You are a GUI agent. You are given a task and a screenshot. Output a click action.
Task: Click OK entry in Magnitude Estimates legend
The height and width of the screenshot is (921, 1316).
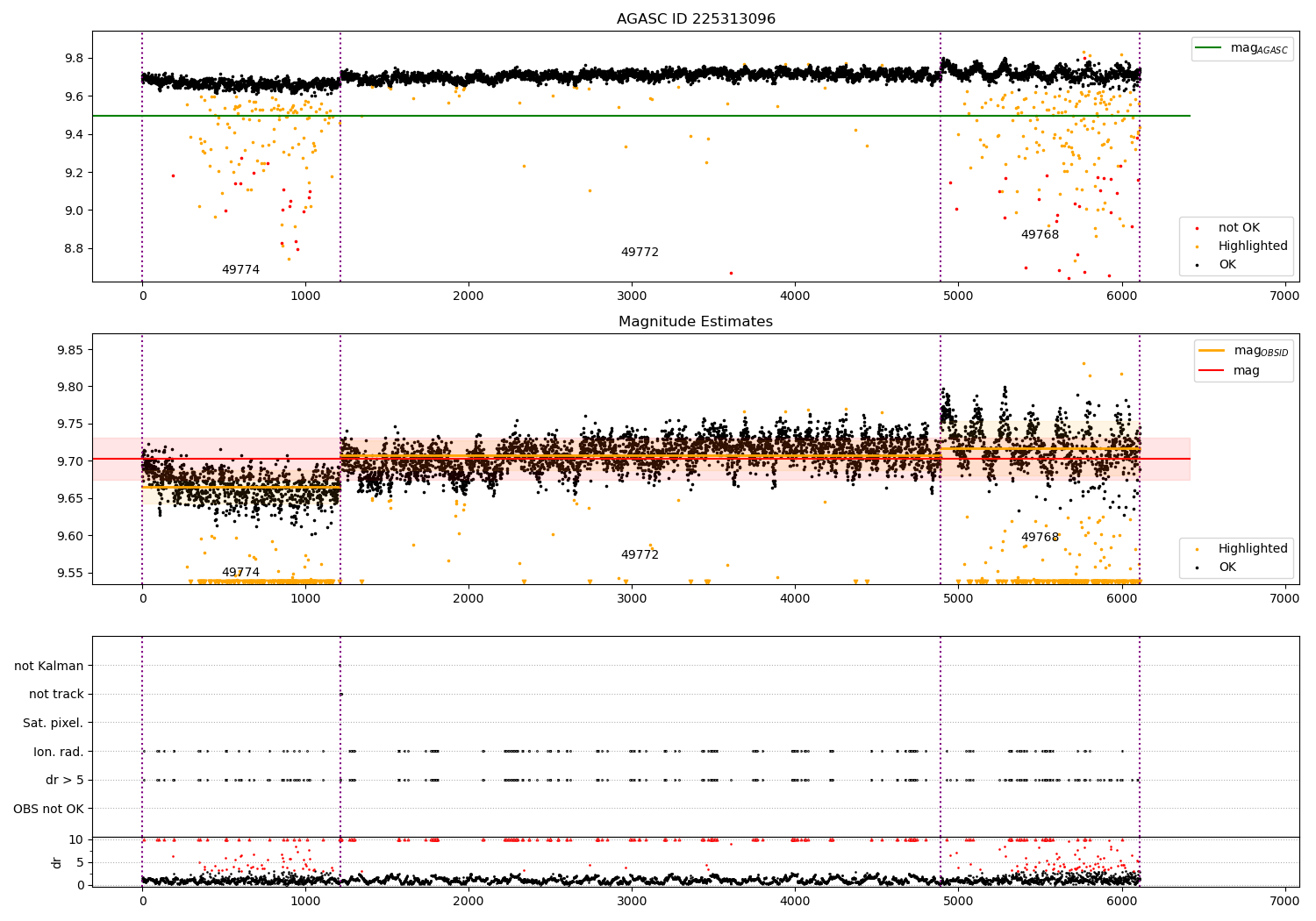click(1227, 568)
